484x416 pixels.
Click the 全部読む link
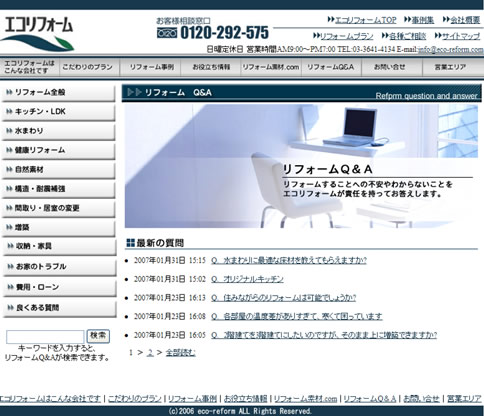point(180,352)
